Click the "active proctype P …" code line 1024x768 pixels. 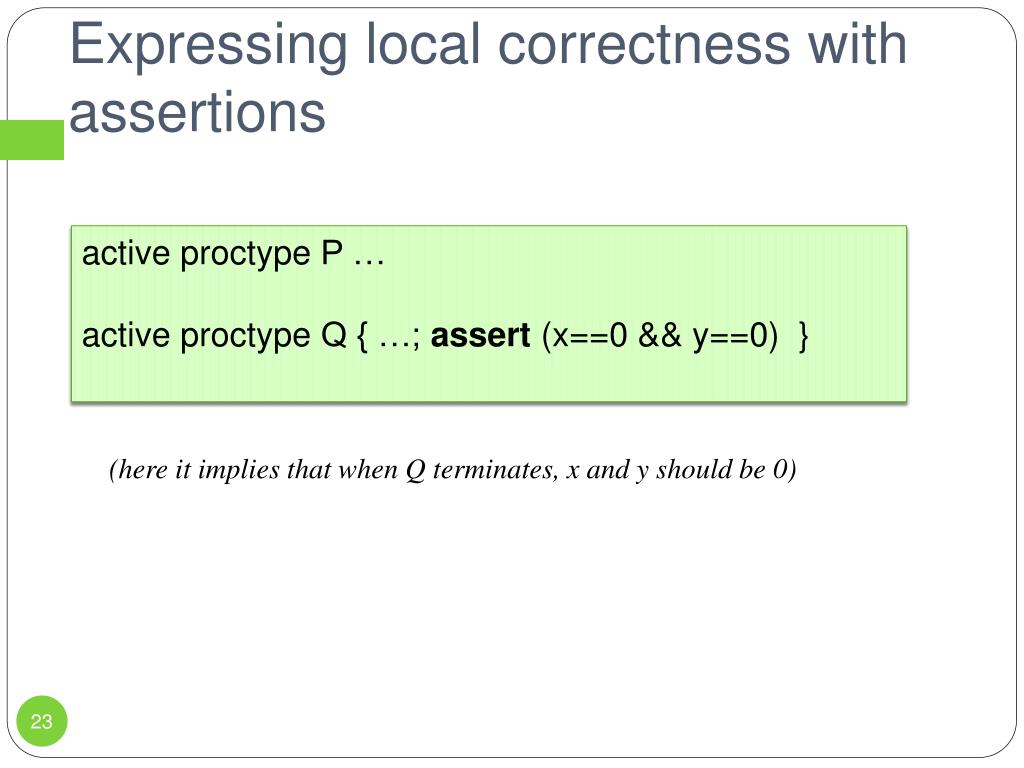[233, 255]
